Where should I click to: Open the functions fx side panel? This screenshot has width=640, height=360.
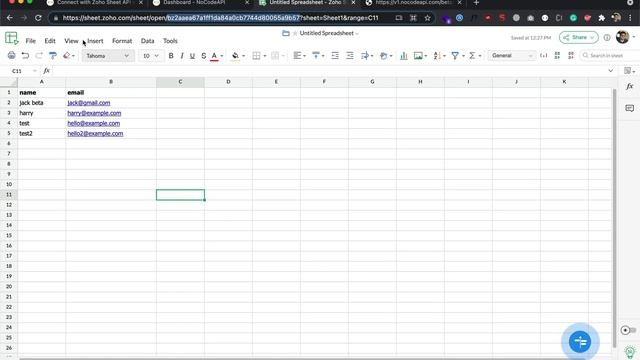pyautogui.click(x=629, y=87)
